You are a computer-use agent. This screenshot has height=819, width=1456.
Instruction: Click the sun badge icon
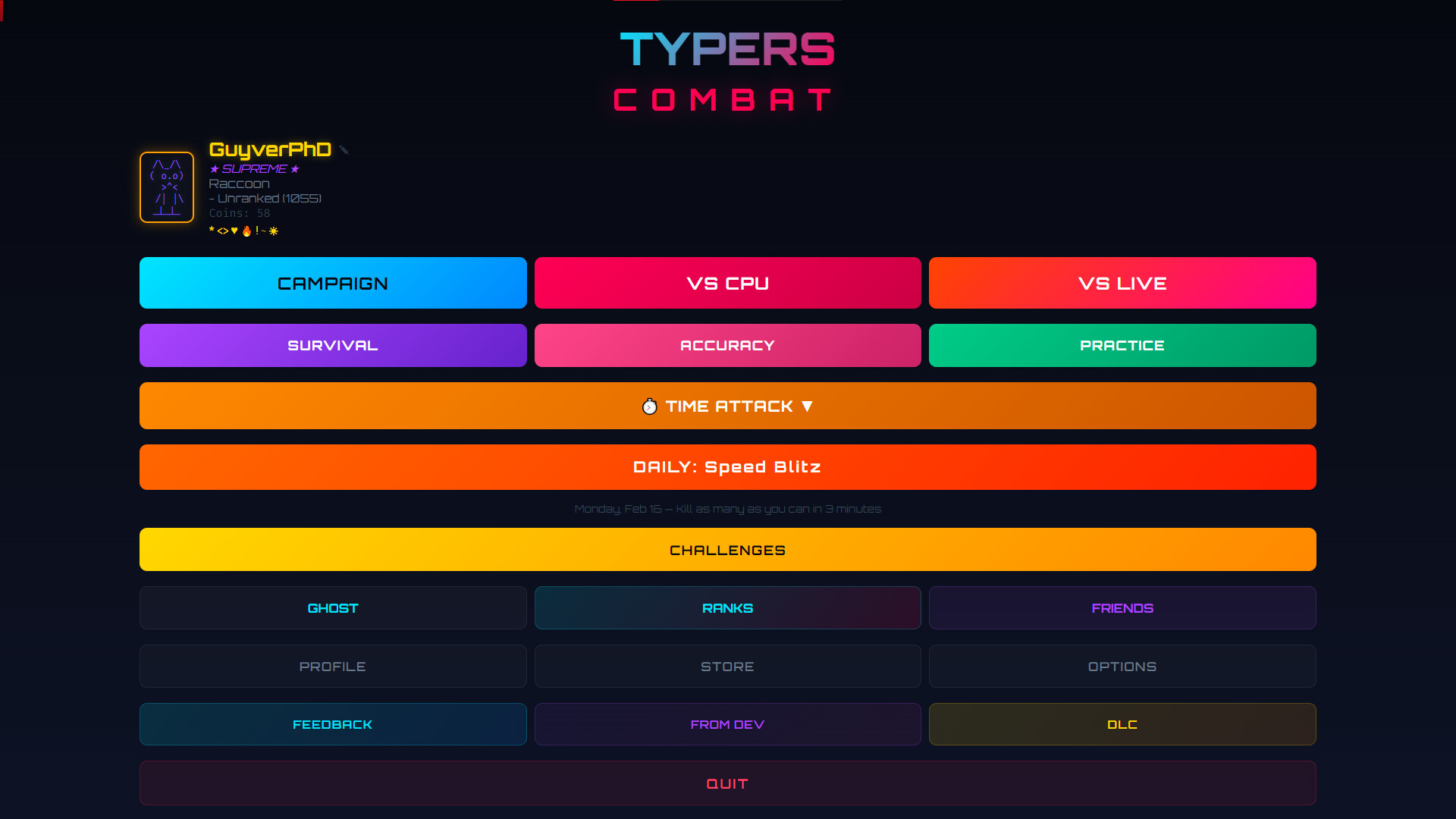coord(274,231)
